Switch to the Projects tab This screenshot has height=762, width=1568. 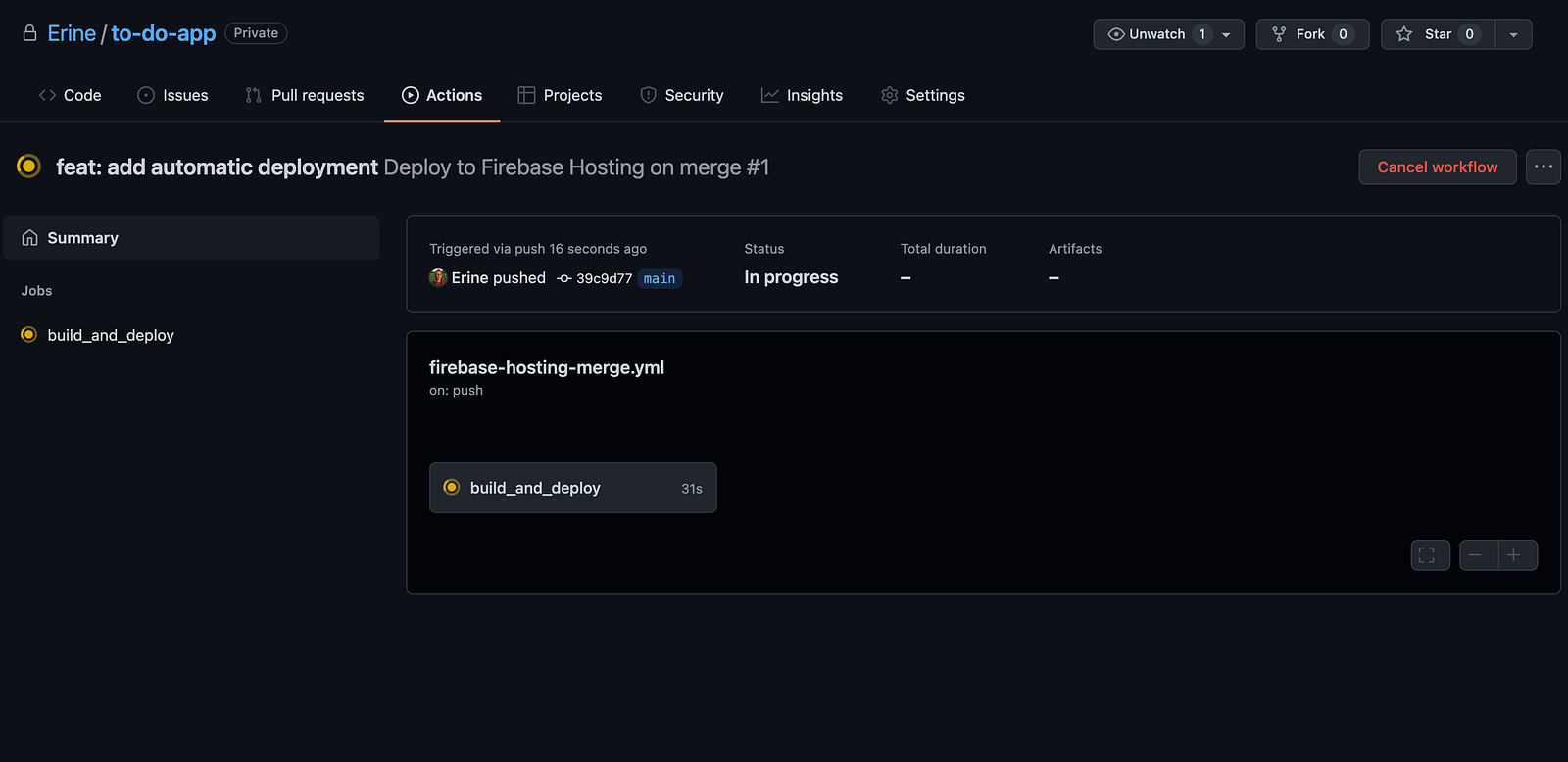[560, 95]
